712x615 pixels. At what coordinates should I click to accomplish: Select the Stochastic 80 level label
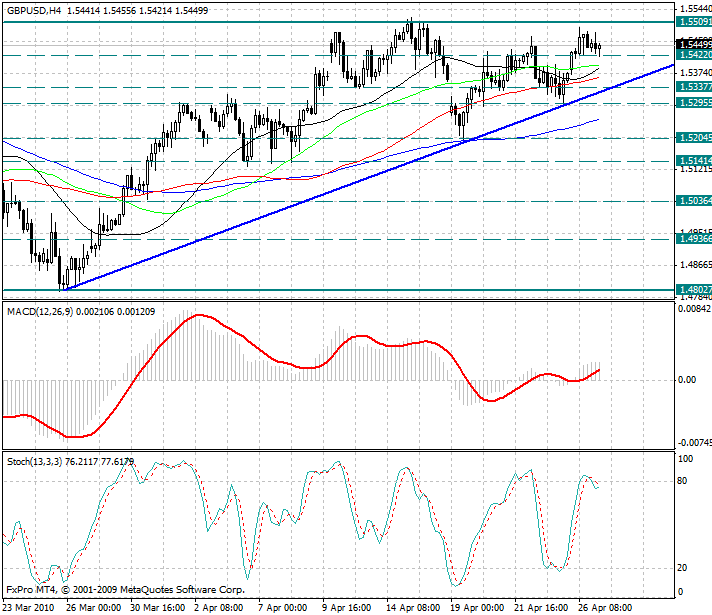(x=682, y=481)
